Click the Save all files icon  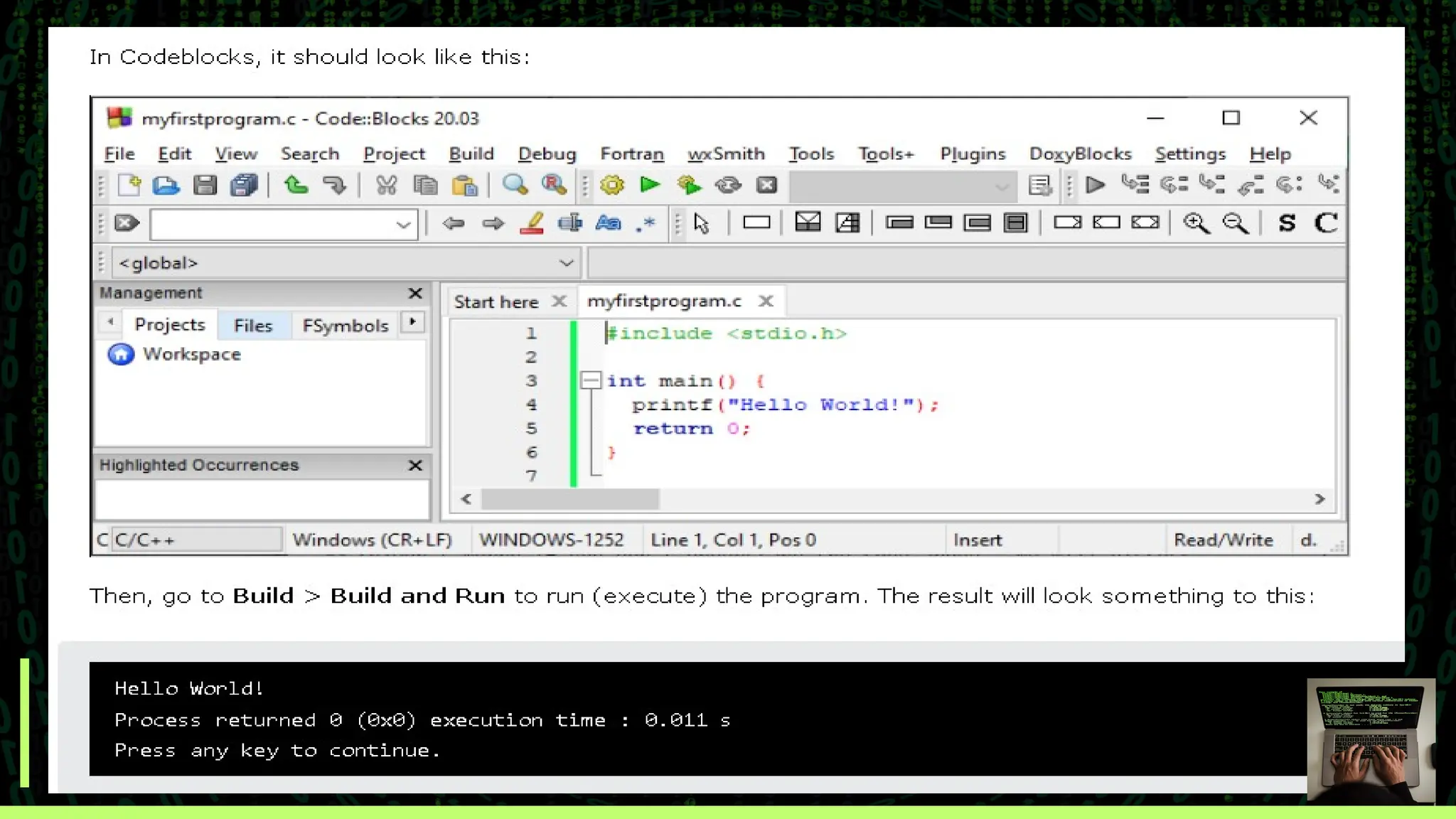click(x=244, y=185)
